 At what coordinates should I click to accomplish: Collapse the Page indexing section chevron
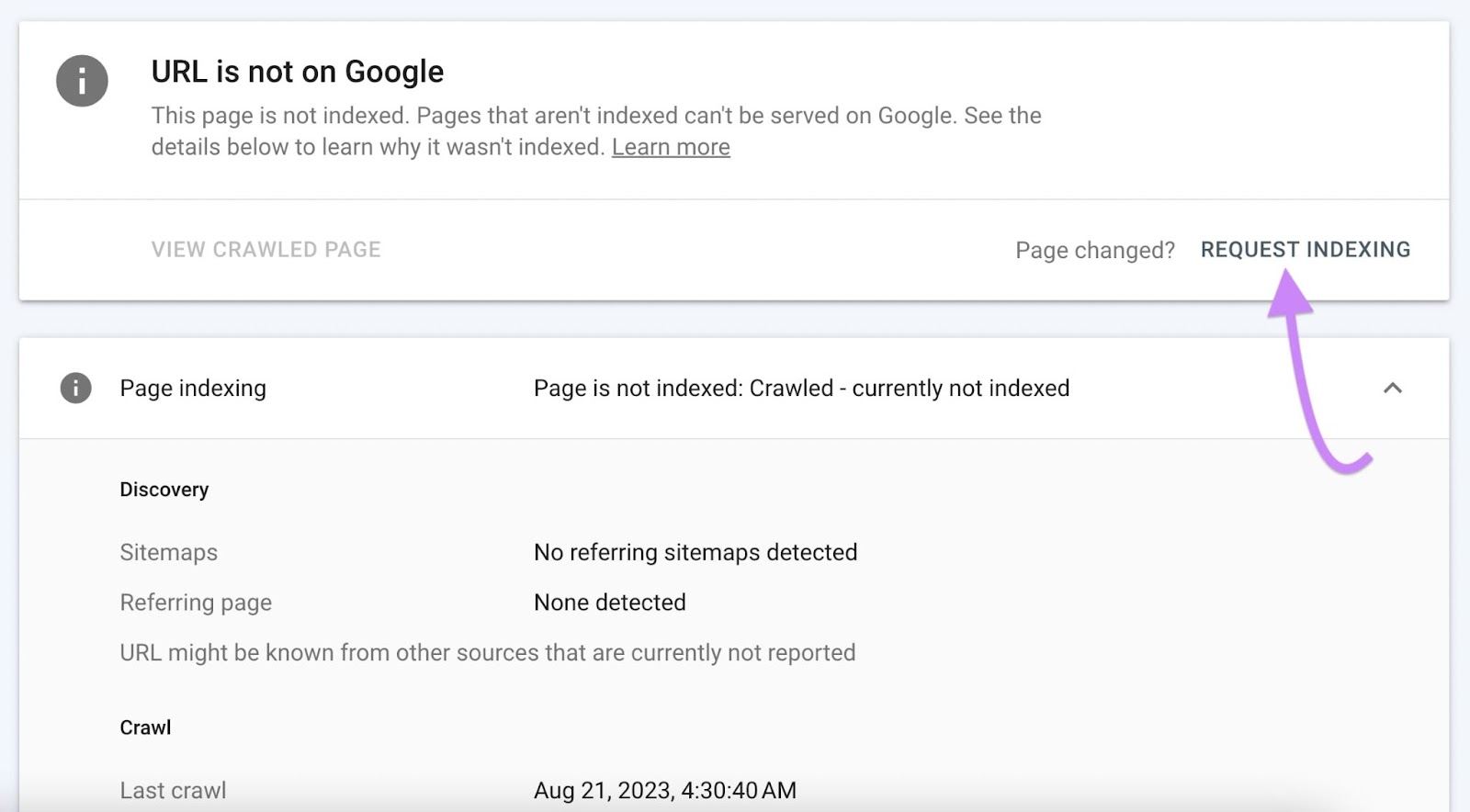1393,388
